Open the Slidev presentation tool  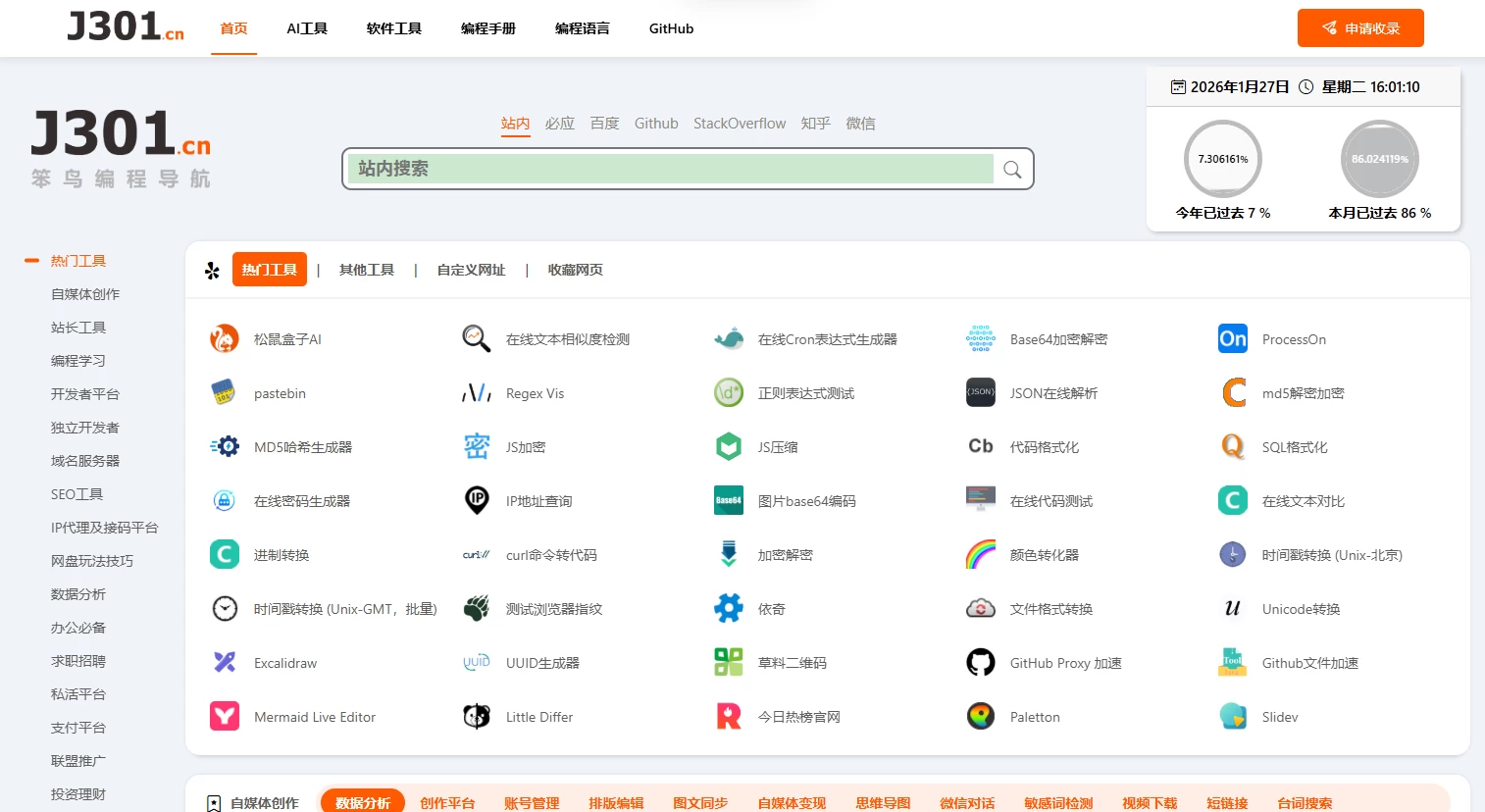[x=1279, y=716]
